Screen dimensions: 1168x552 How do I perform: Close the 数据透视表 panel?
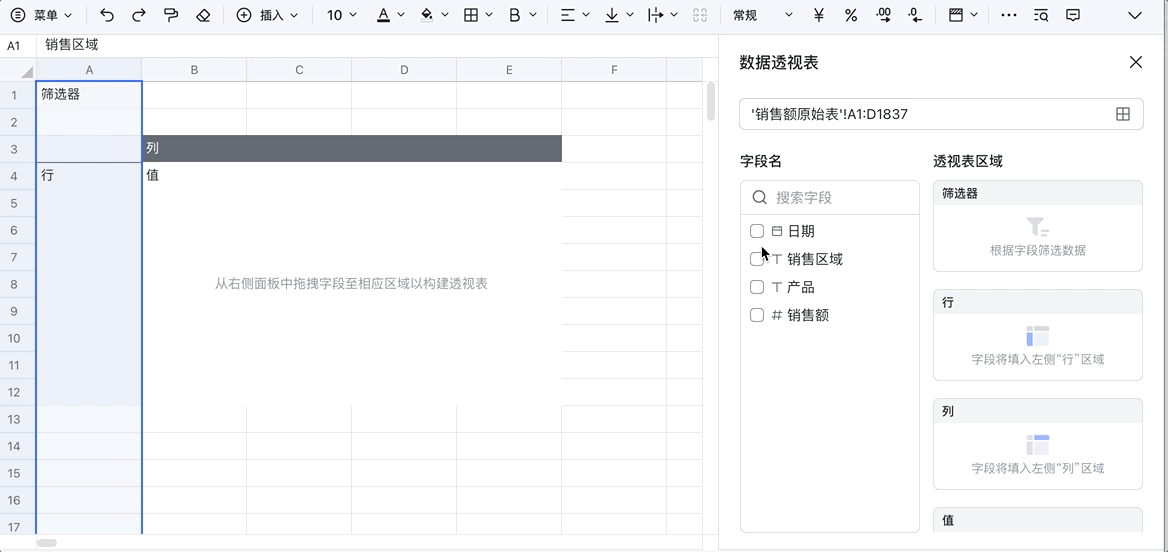1135,62
